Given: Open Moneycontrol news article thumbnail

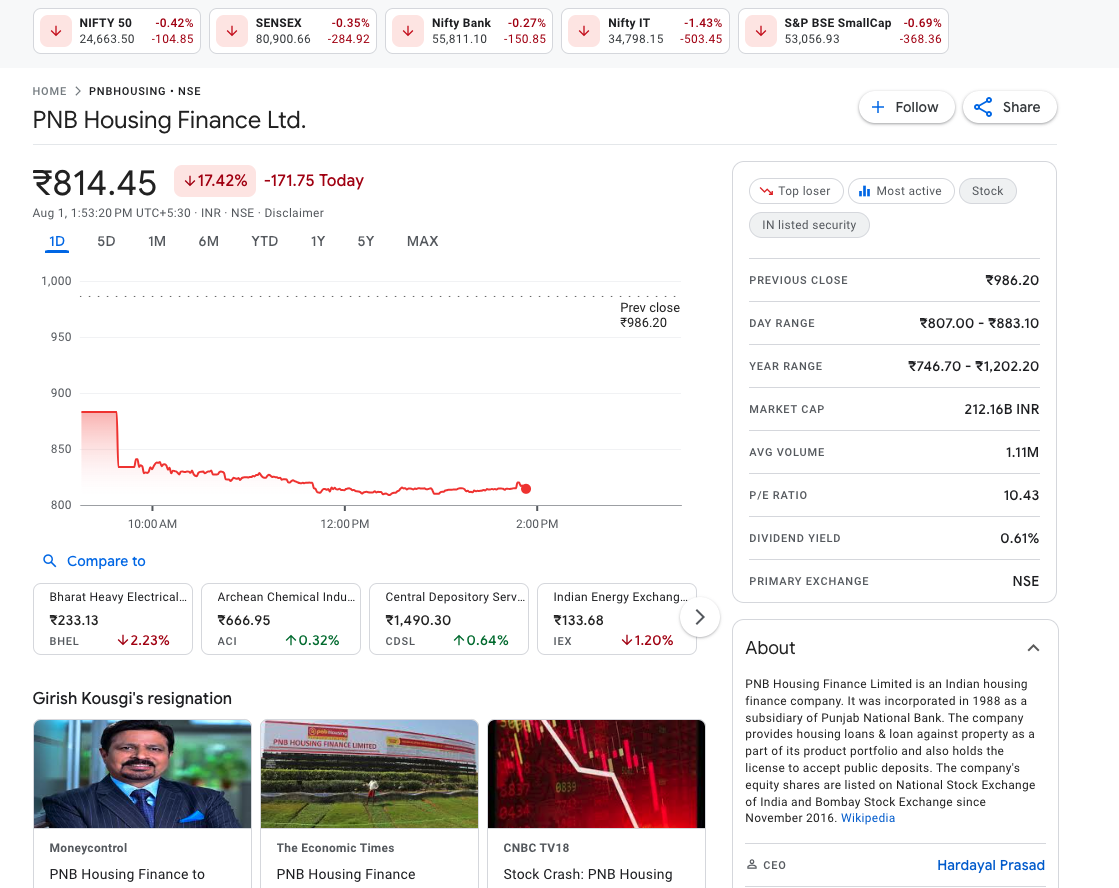Looking at the screenshot, I should point(143,775).
